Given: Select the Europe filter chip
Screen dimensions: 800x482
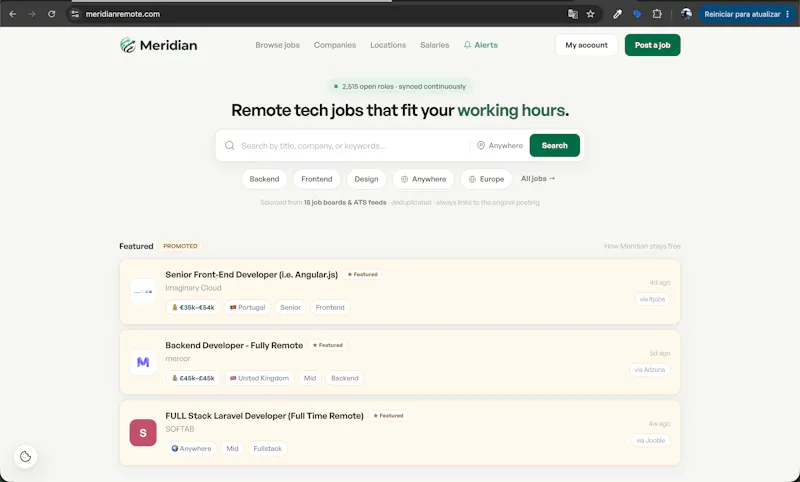Looking at the screenshot, I should (486, 179).
